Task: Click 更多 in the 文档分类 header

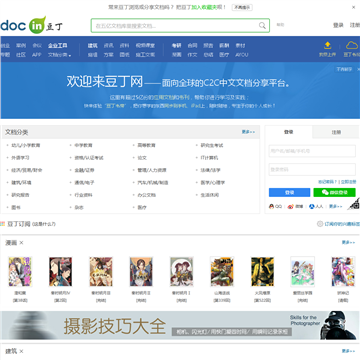Action: (248, 132)
